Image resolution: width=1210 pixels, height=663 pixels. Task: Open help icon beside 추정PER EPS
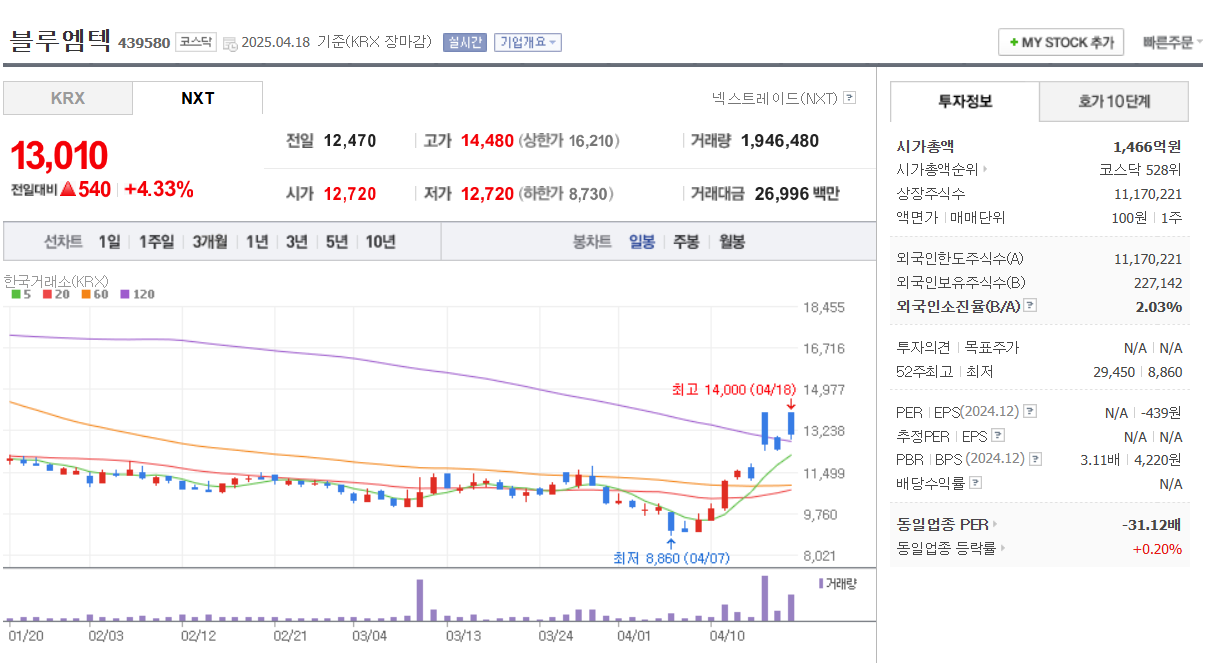[x=997, y=436]
